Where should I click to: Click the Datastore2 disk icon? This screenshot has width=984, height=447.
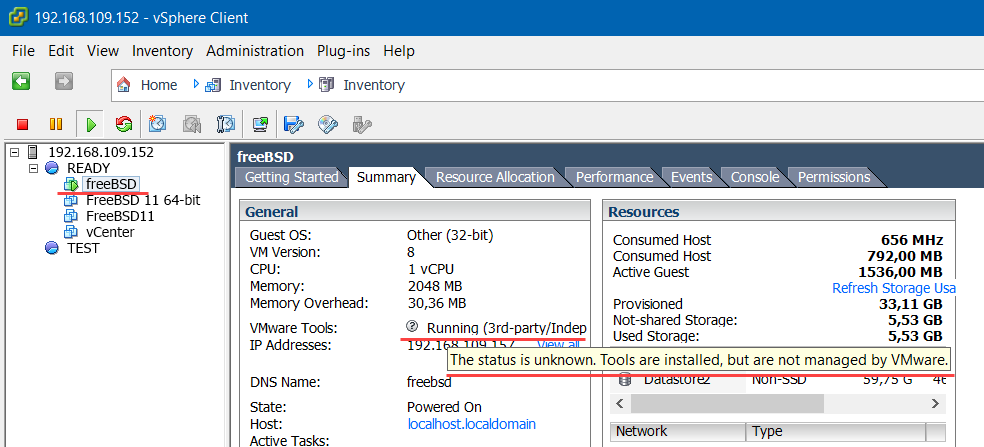(624, 379)
